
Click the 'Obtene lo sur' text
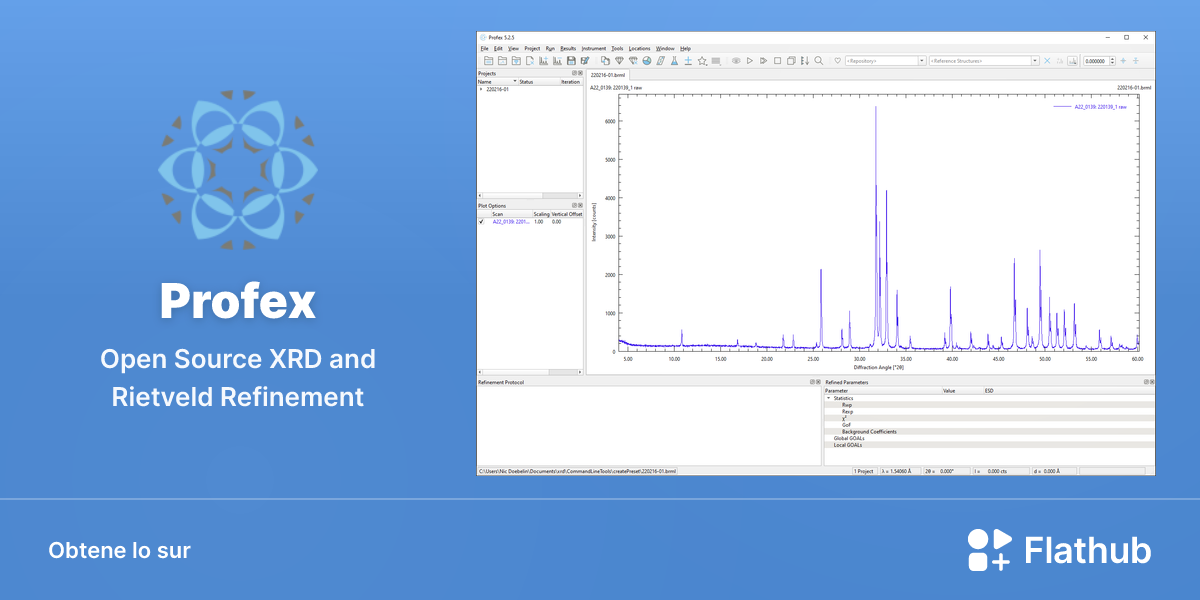click(x=119, y=551)
